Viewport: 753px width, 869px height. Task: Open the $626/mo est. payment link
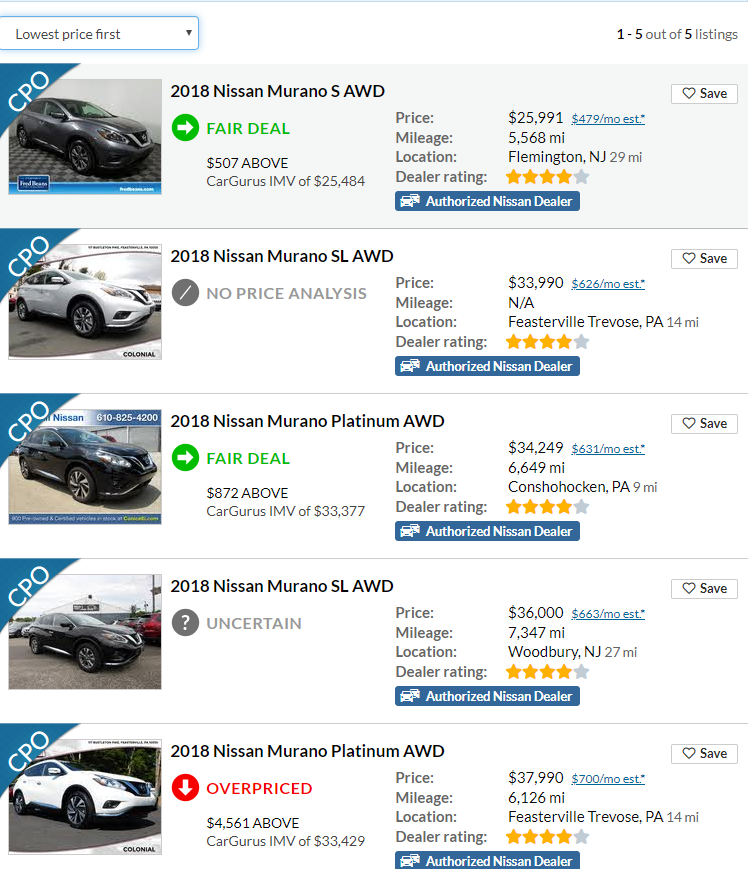click(608, 284)
